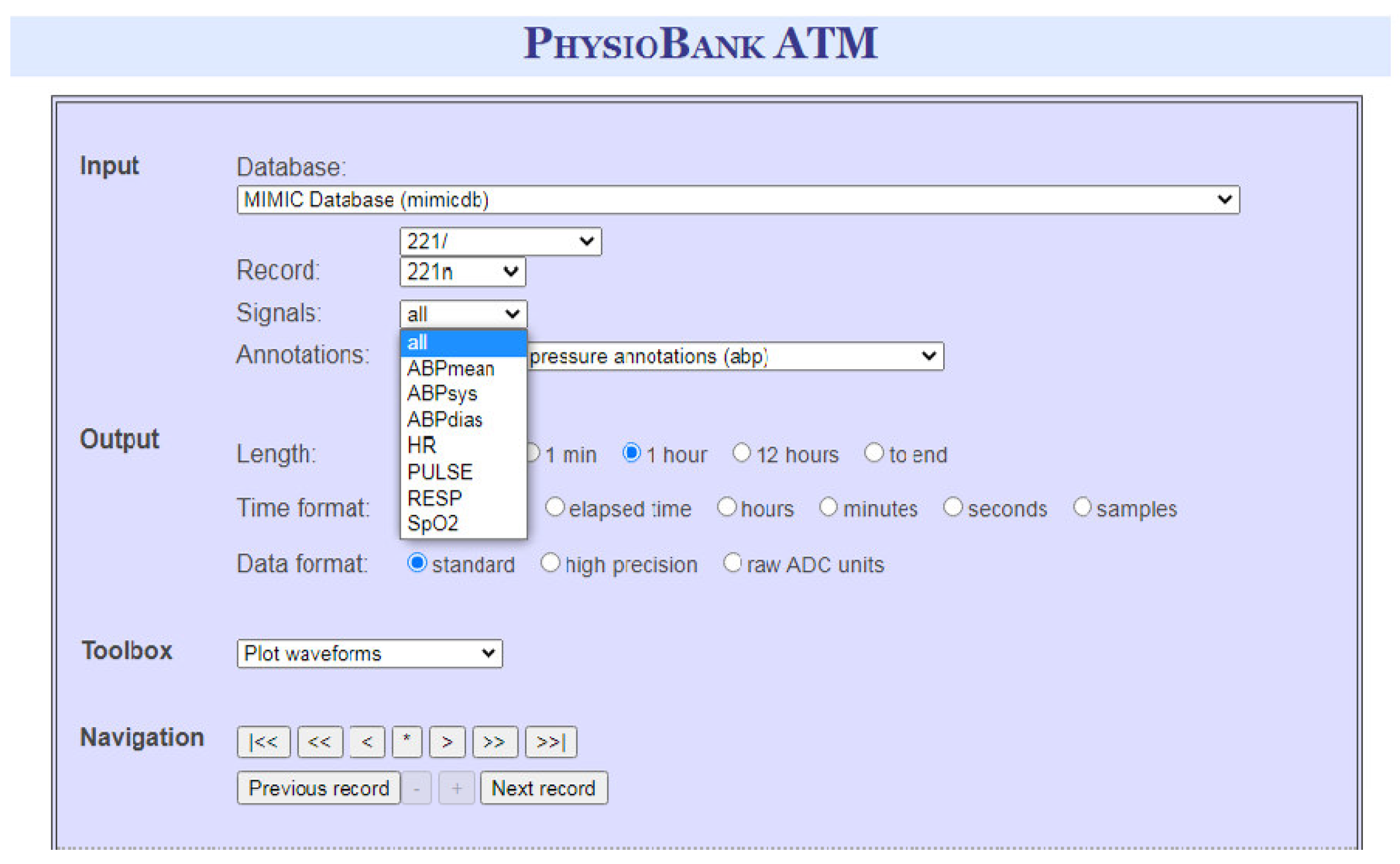Expand the 221n record dropdown
This screenshot has height=864, width=1400.
coord(462,272)
